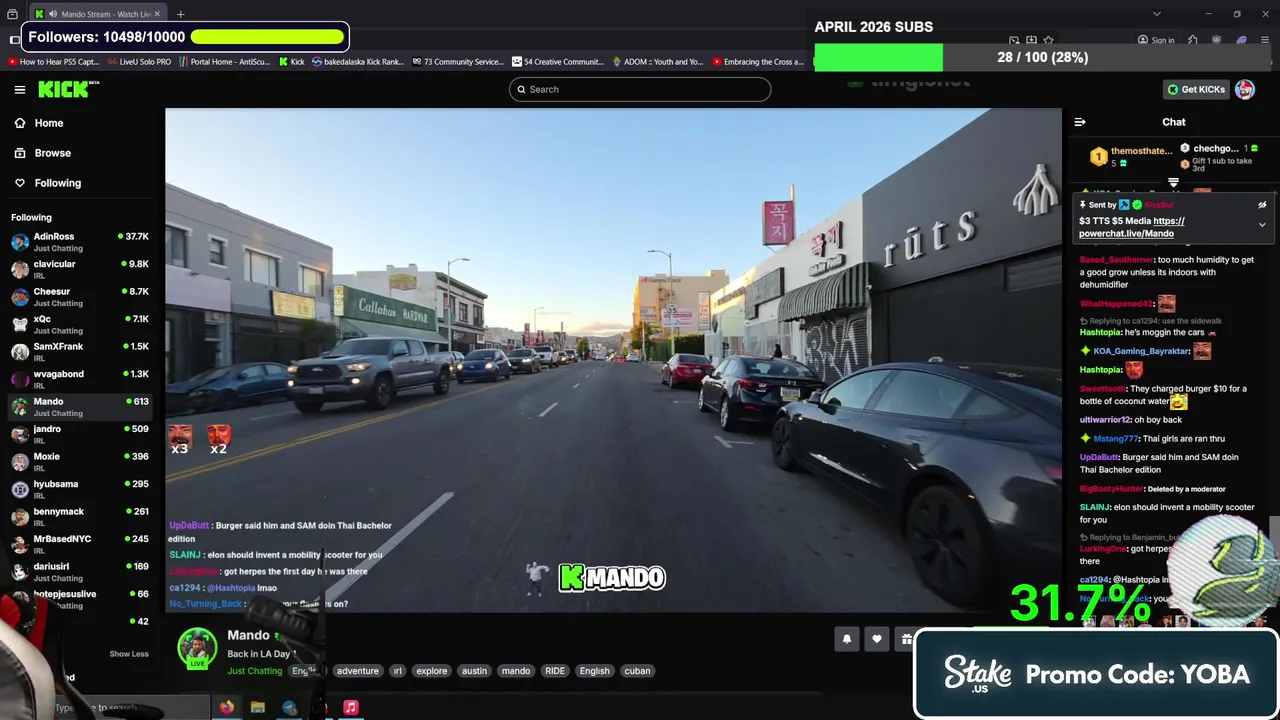Enable notifications with the bell button
Screen dimensions: 1280x720
(846, 639)
